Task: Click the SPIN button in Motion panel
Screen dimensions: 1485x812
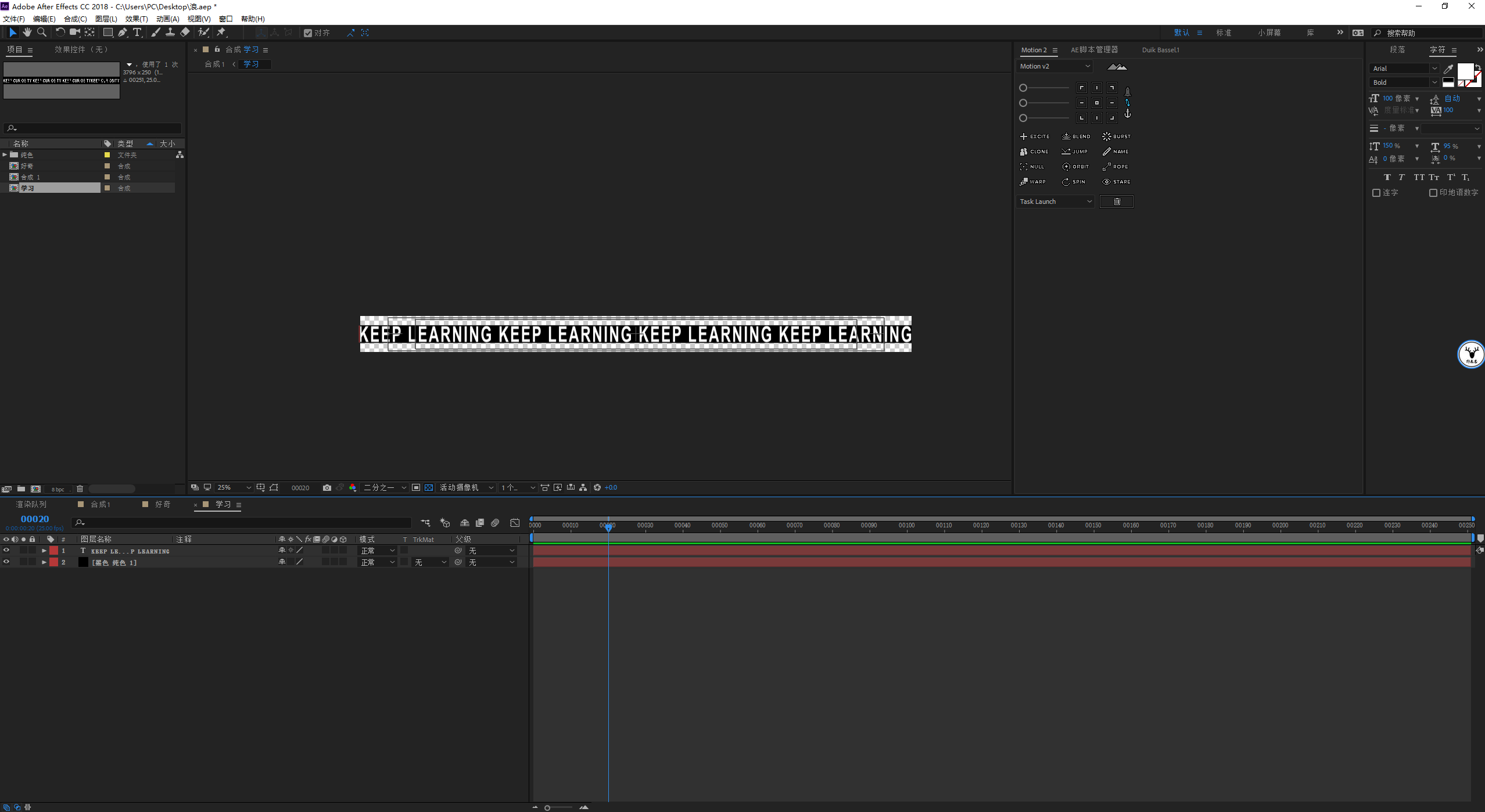Action: 1074,182
